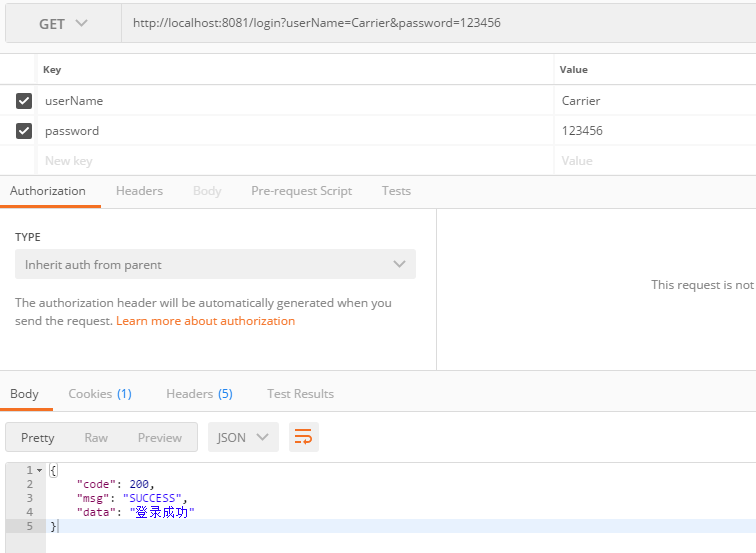The height and width of the screenshot is (553, 756).
Task: Click line number 5 in response gutter
Action: pyautogui.click(x=29, y=526)
